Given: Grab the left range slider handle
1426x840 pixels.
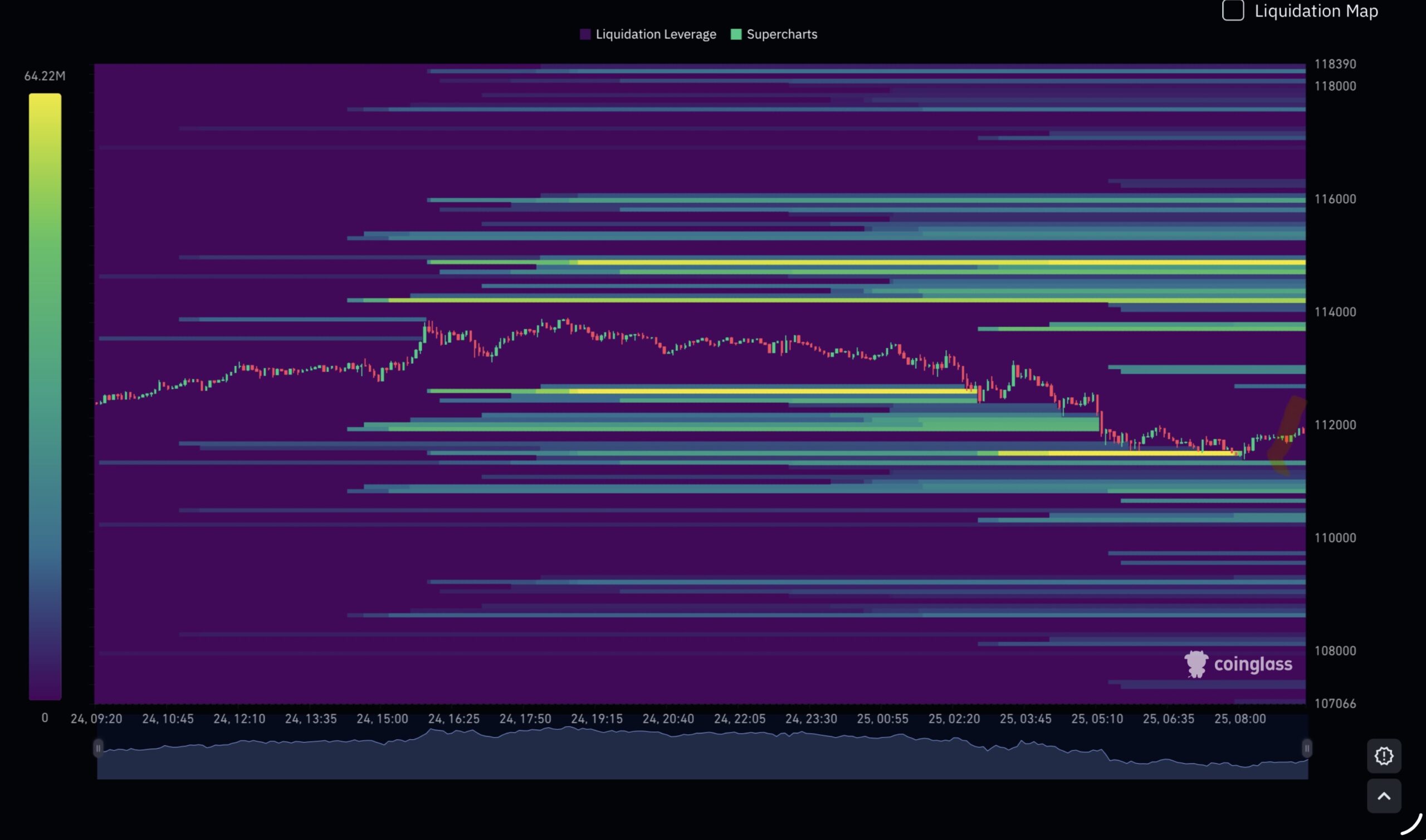Looking at the screenshot, I should tap(98, 748).
